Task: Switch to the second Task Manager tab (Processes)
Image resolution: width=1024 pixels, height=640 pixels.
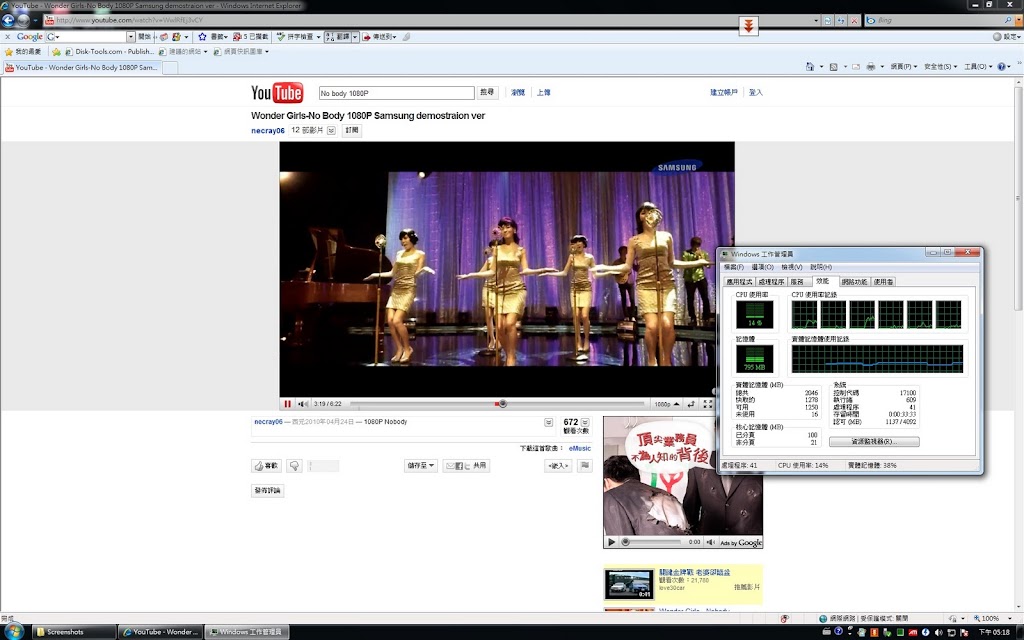Action: pos(771,282)
